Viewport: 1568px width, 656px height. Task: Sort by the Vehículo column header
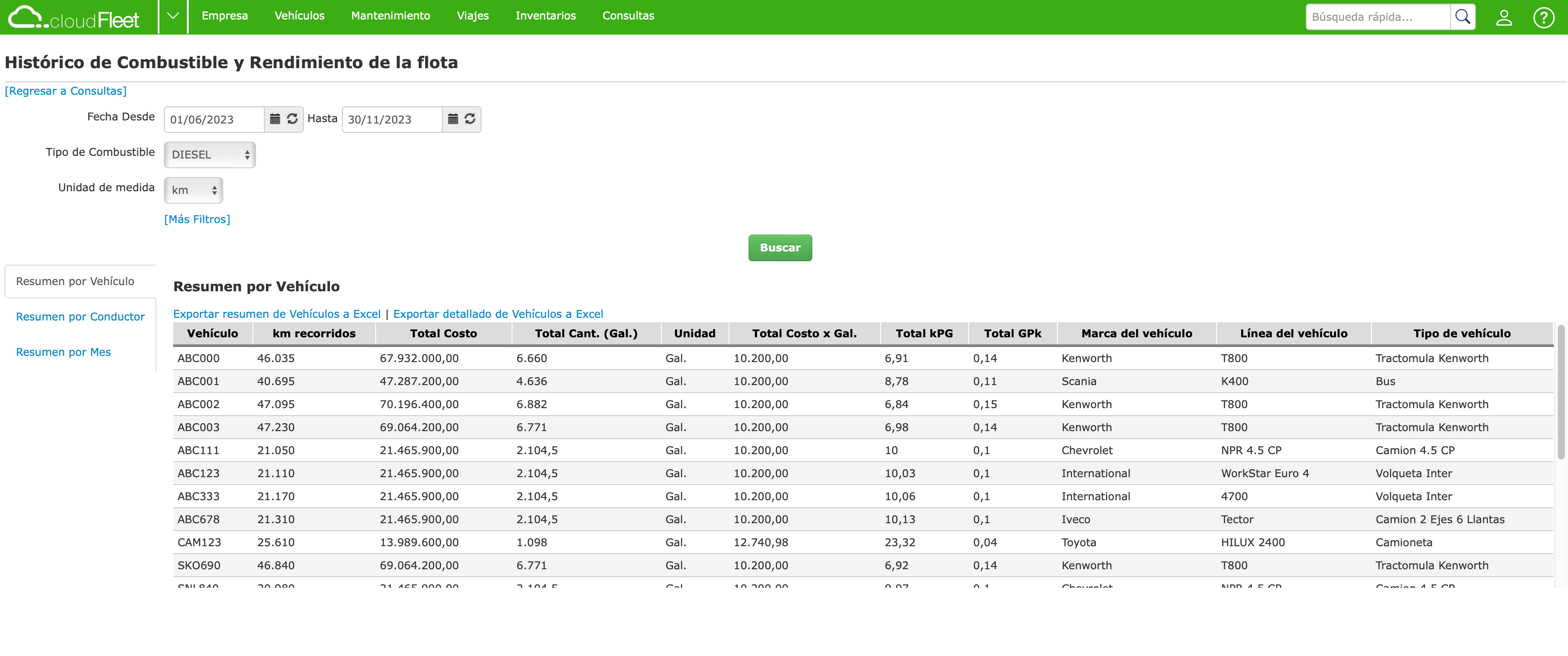click(213, 333)
